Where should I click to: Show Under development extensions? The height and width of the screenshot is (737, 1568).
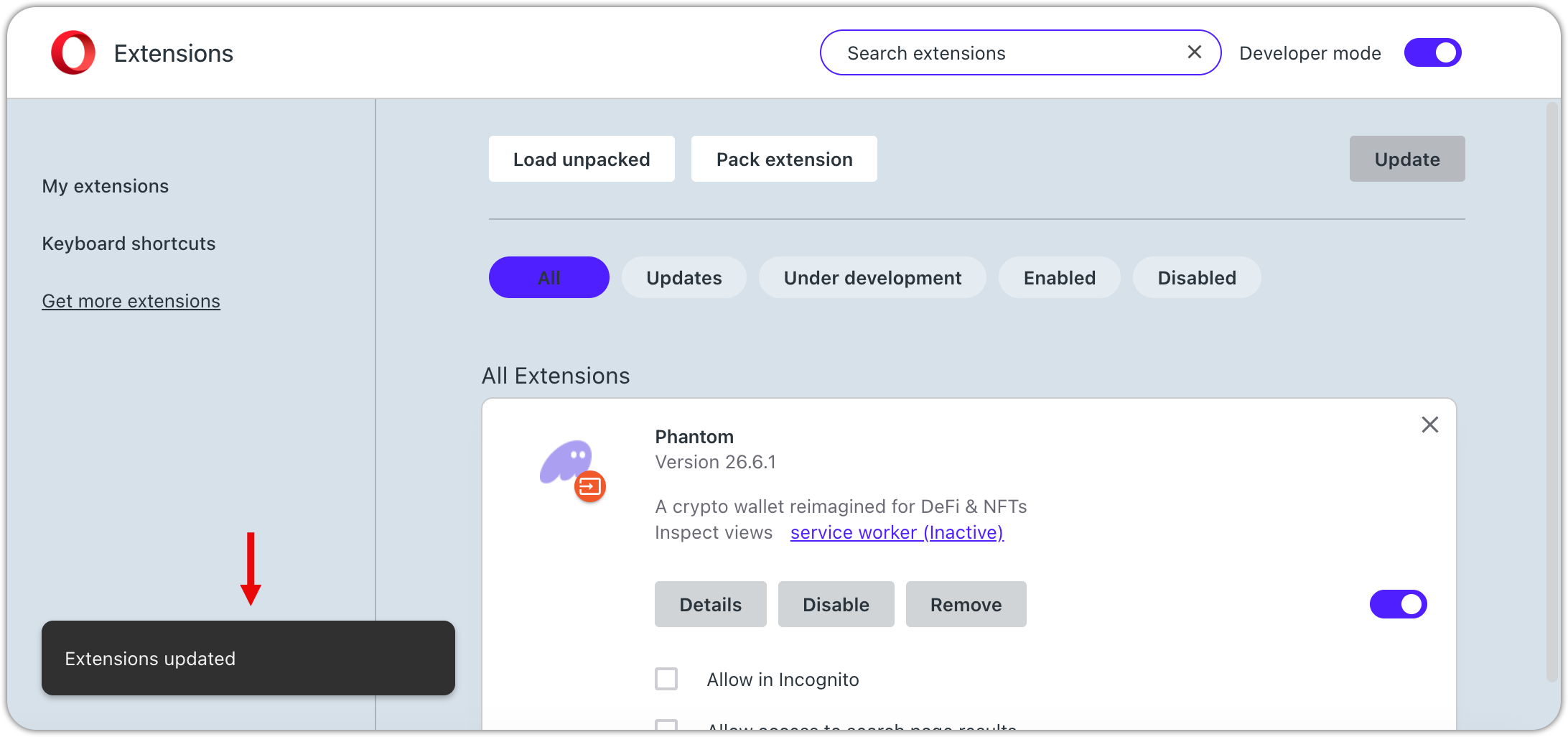[872, 278]
